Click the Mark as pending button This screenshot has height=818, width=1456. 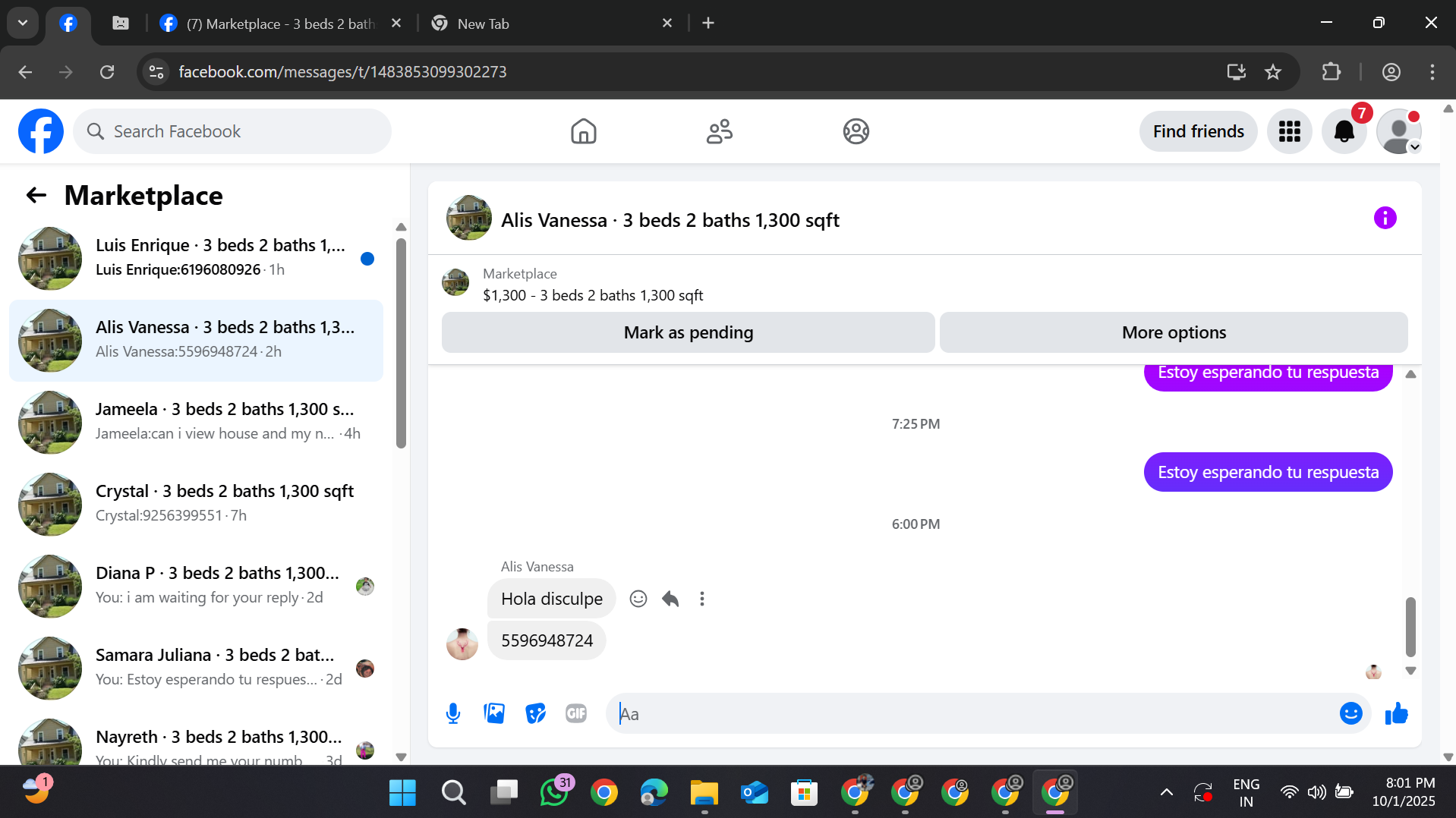click(688, 332)
